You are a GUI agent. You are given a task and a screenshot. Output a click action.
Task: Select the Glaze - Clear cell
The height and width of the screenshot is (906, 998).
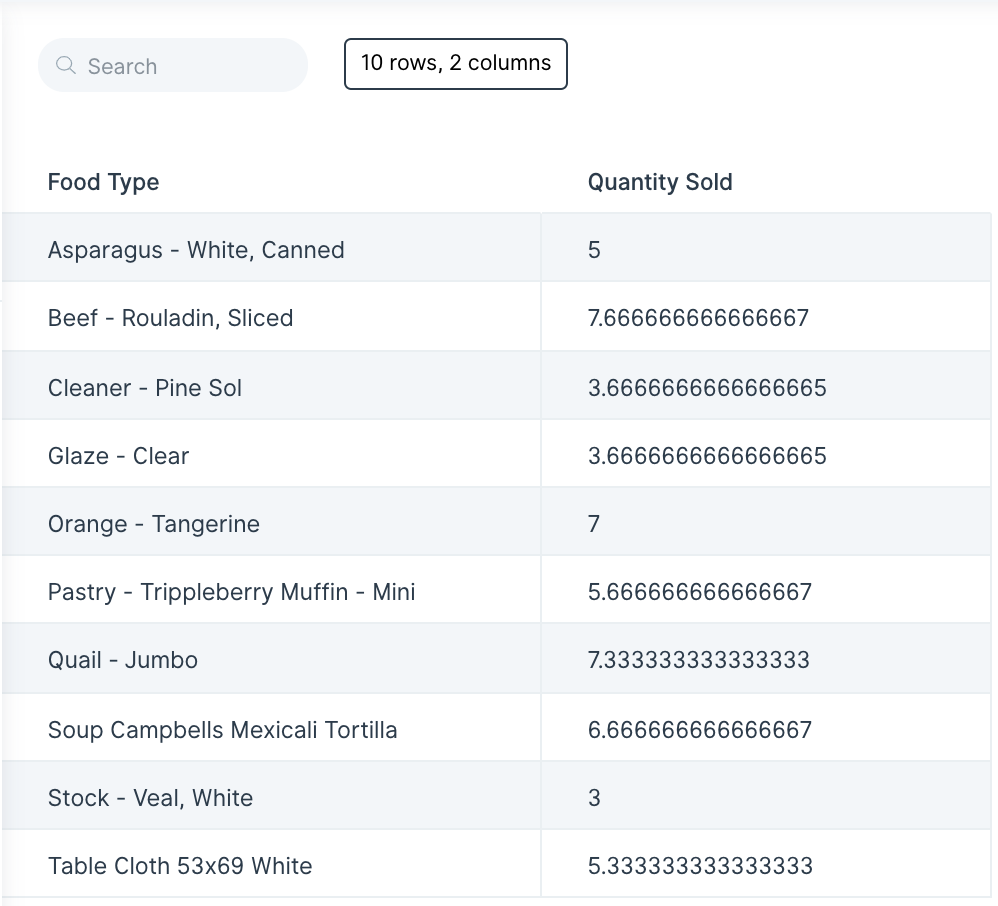[271, 453]
